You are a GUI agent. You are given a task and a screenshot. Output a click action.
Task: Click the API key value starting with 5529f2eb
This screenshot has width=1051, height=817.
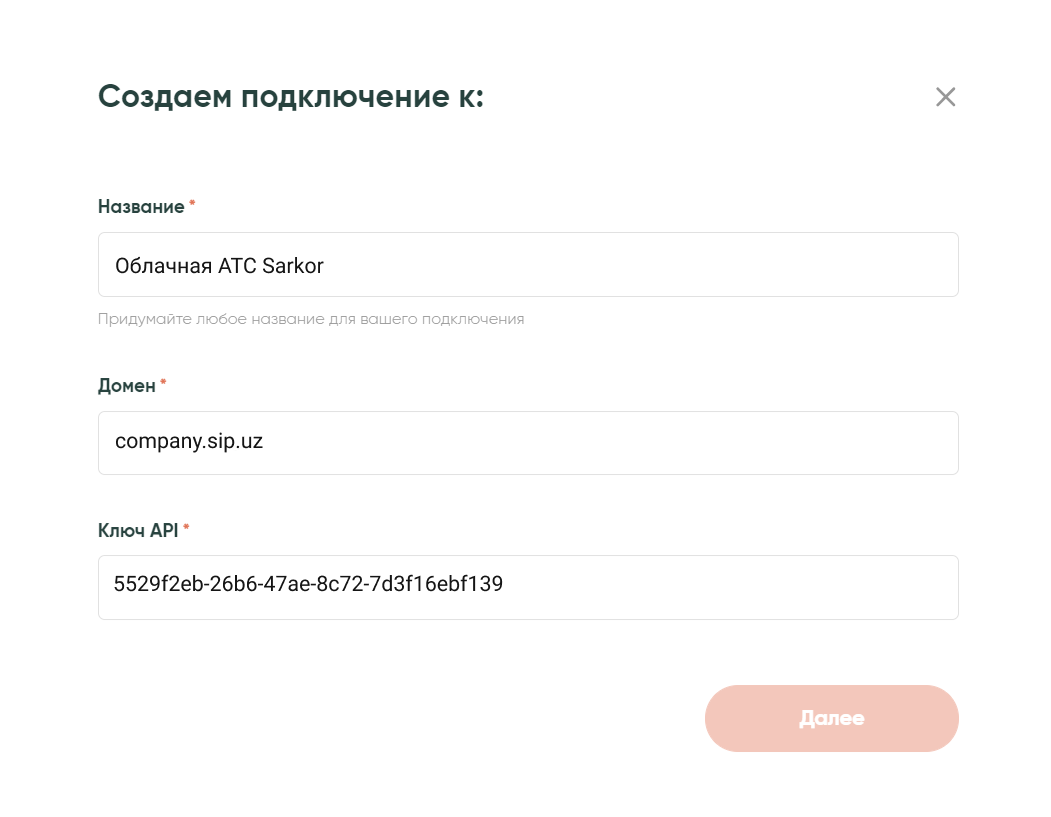pyautogui.click(x=308, y=585)
